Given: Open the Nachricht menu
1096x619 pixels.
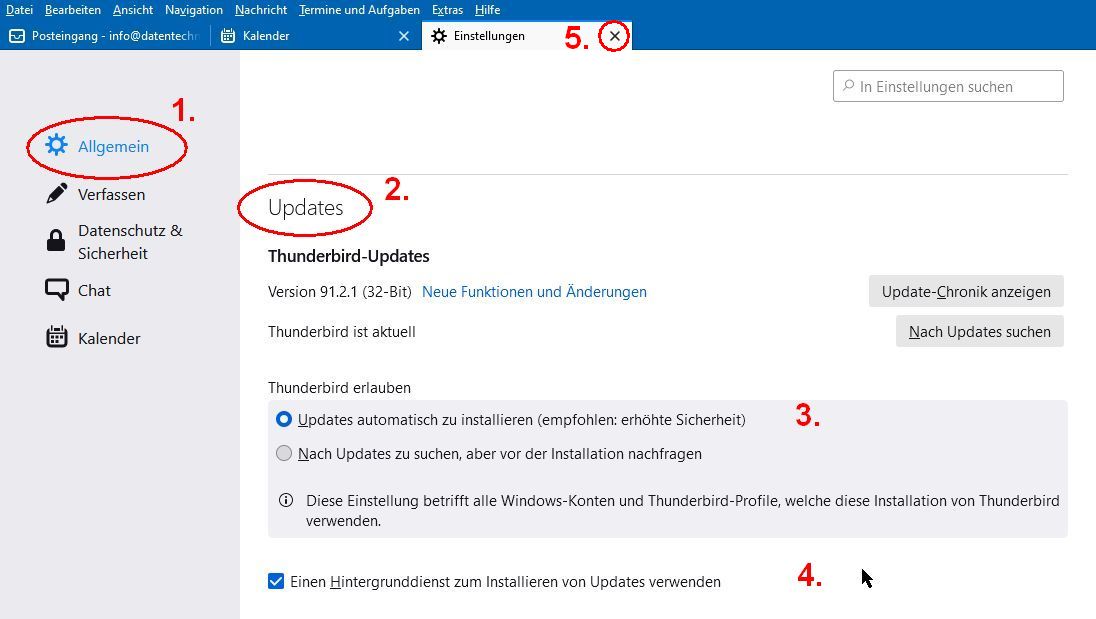Looking at the screenshot, I should (x=261, y=10).
